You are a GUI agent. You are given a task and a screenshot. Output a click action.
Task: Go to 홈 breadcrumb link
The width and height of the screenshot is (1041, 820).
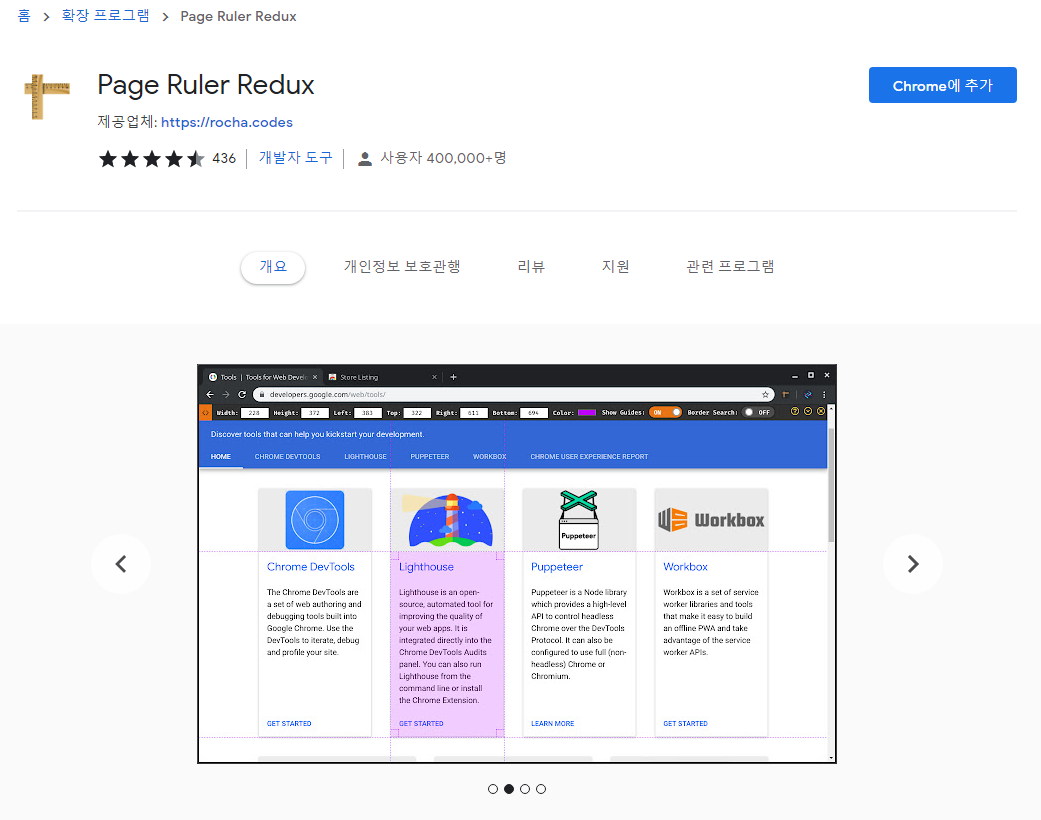coord(24,16)
